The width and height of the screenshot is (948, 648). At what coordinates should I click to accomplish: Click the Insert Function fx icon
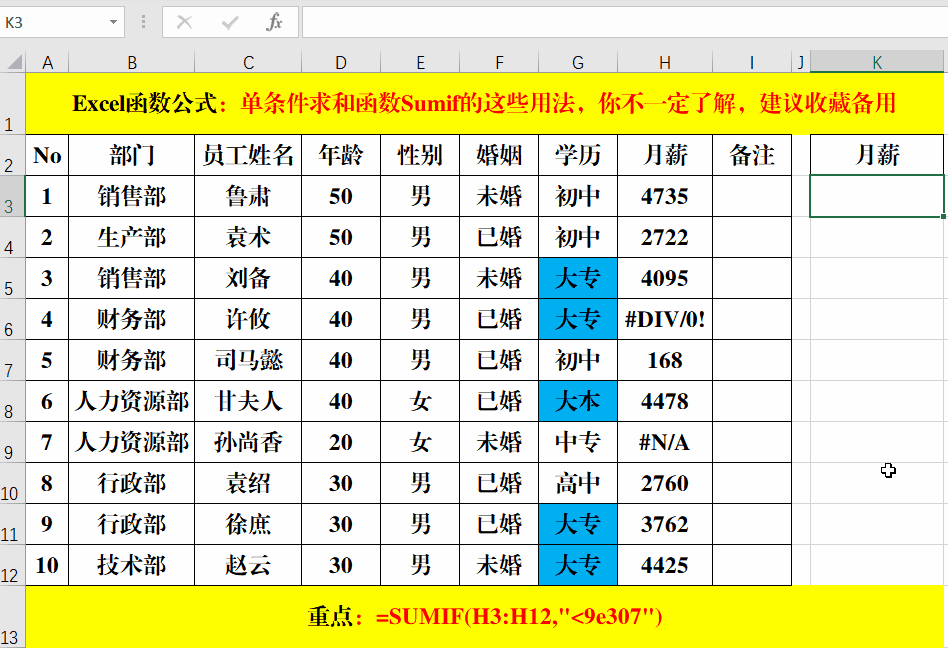click(x=274, y=22)
